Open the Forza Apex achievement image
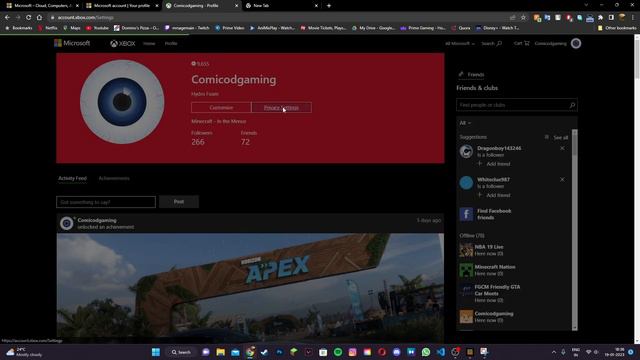This screenshot has width=640, height=360. click(250, 288)
